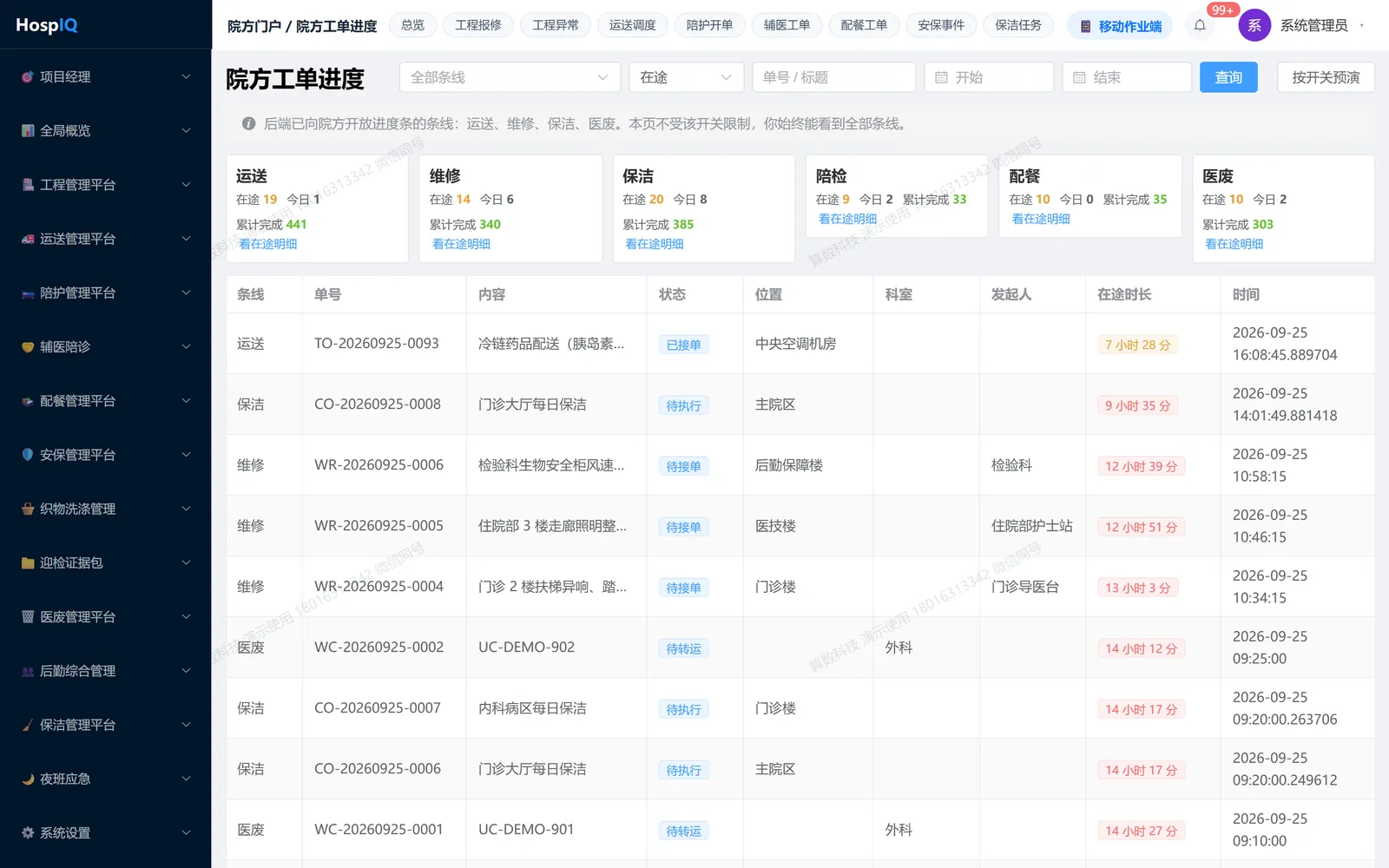The image size is (1389, 868).
Task: Click 按开关预演 button
Action: (x=1326, y=77)
